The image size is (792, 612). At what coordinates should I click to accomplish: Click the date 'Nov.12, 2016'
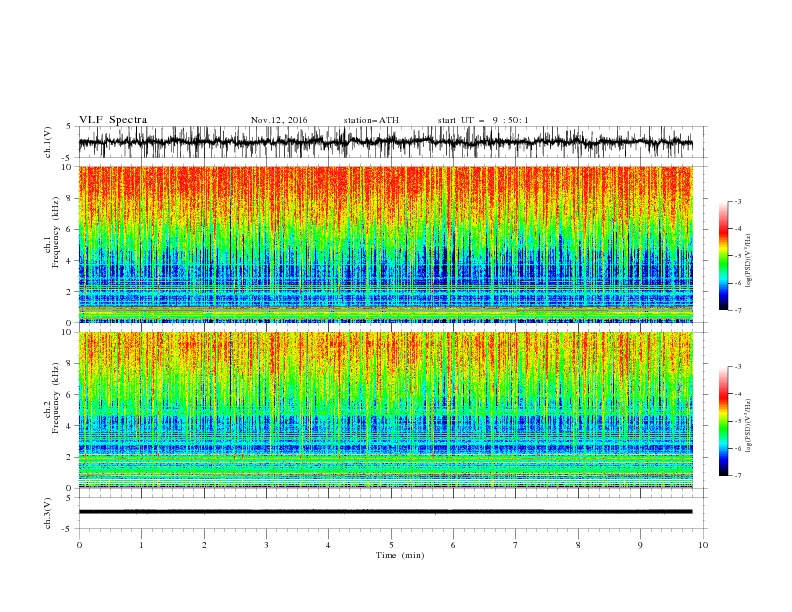[x=279, y=120]
